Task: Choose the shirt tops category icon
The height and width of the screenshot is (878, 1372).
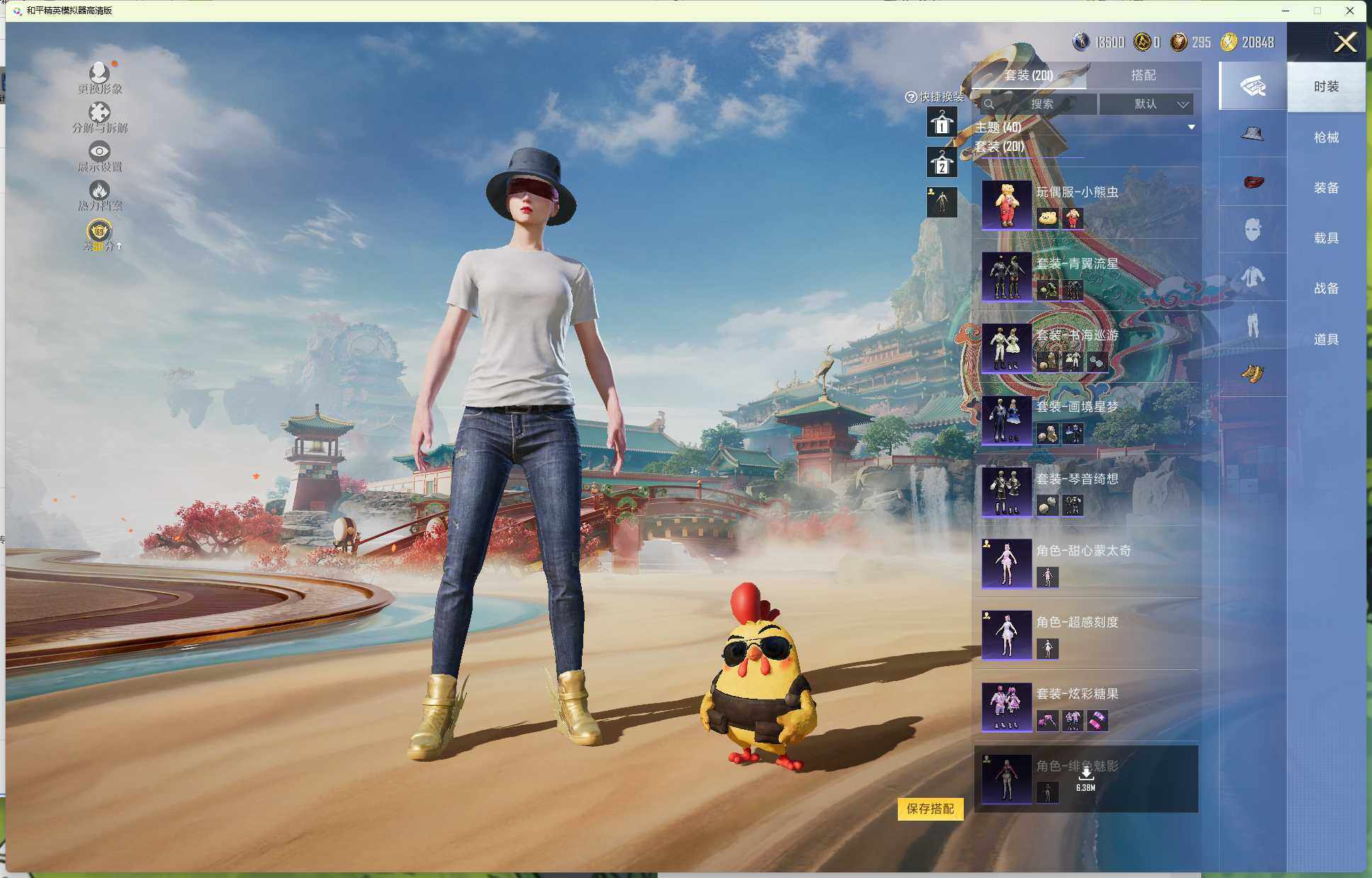Action: [x=1252, y=276]
